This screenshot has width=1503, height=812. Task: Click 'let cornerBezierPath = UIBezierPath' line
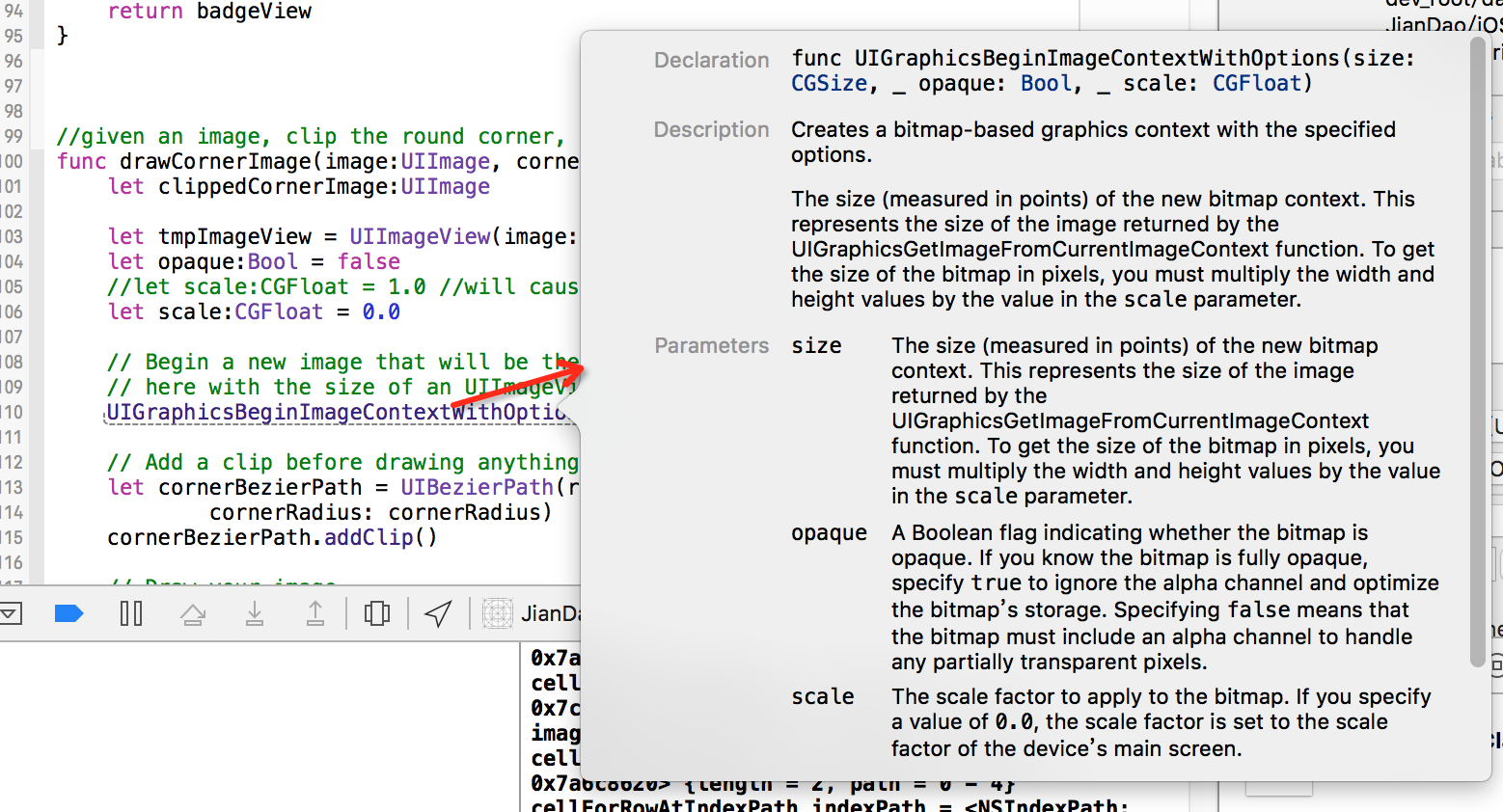343,487
